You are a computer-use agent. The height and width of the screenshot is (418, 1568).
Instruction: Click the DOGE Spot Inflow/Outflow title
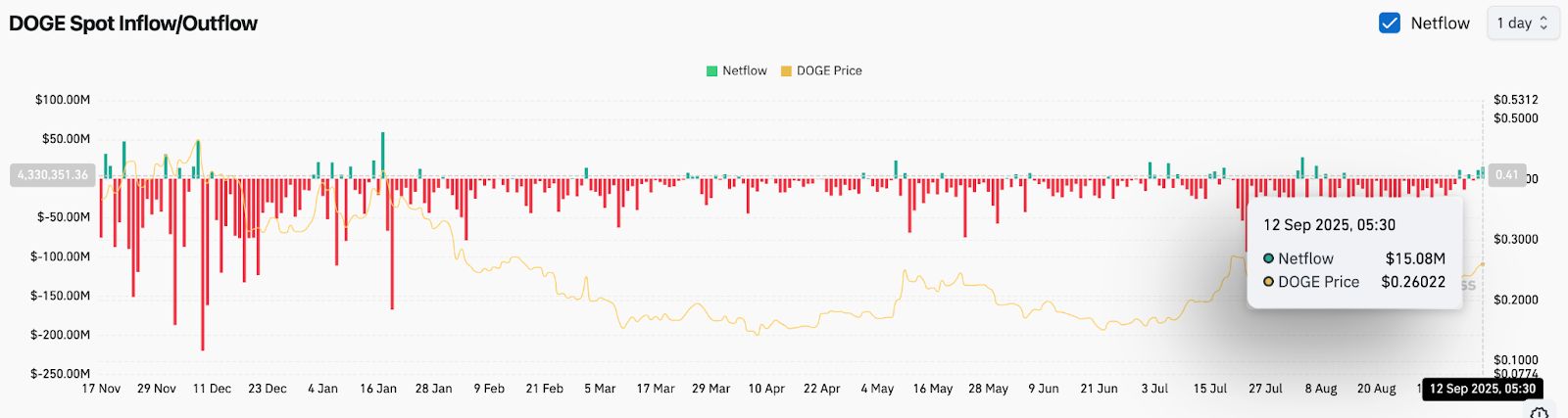pos(133,23)
